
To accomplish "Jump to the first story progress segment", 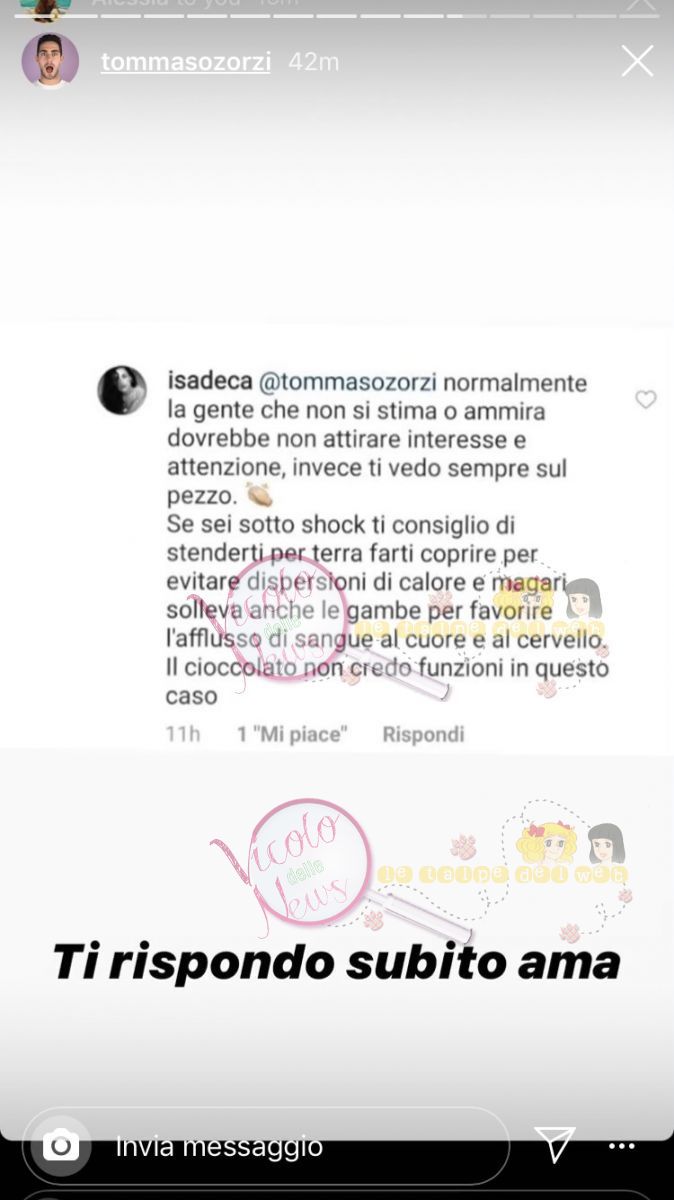I will [x=34, y=16].
